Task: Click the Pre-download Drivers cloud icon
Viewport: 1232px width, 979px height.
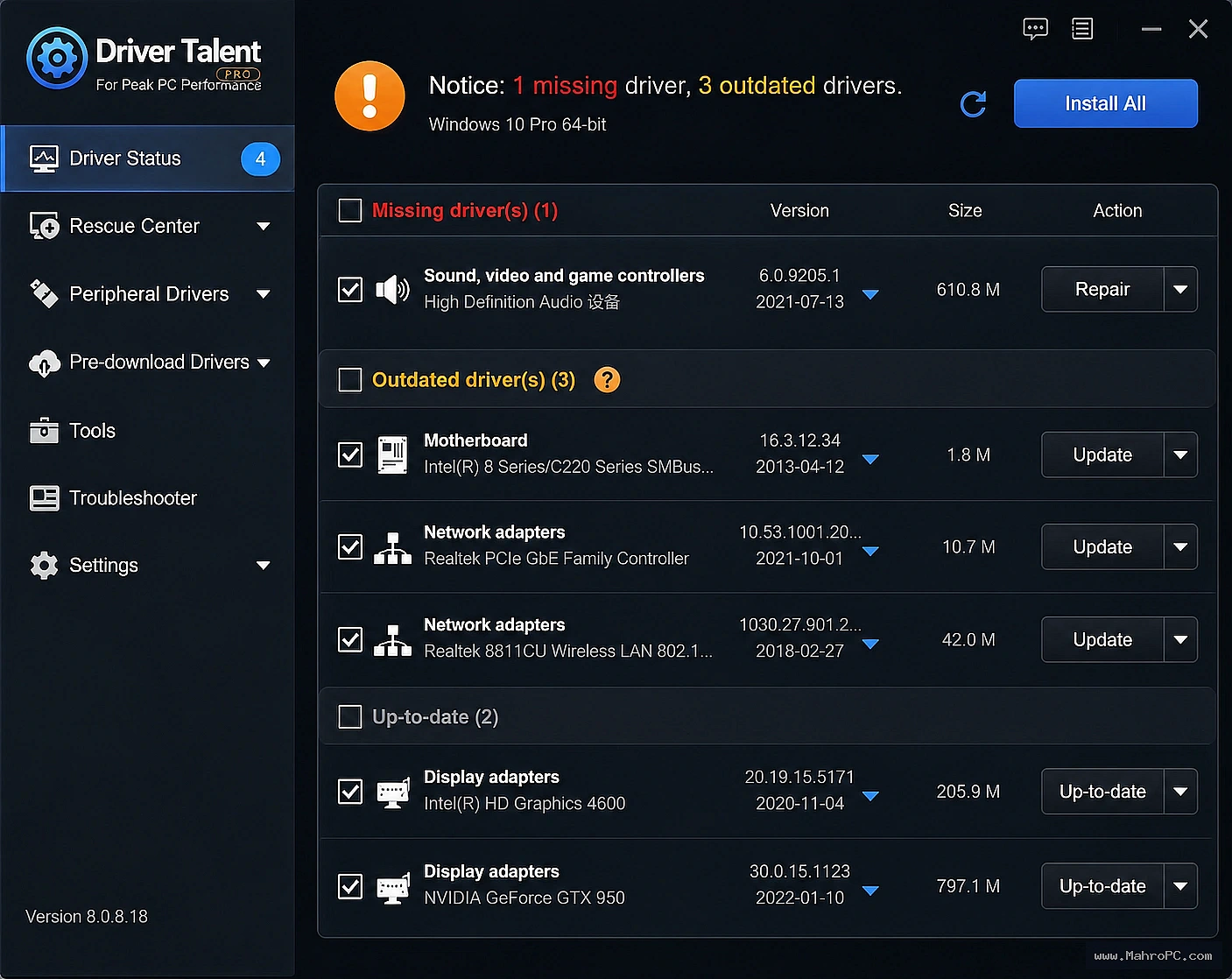Action: [x=44, y=363]
